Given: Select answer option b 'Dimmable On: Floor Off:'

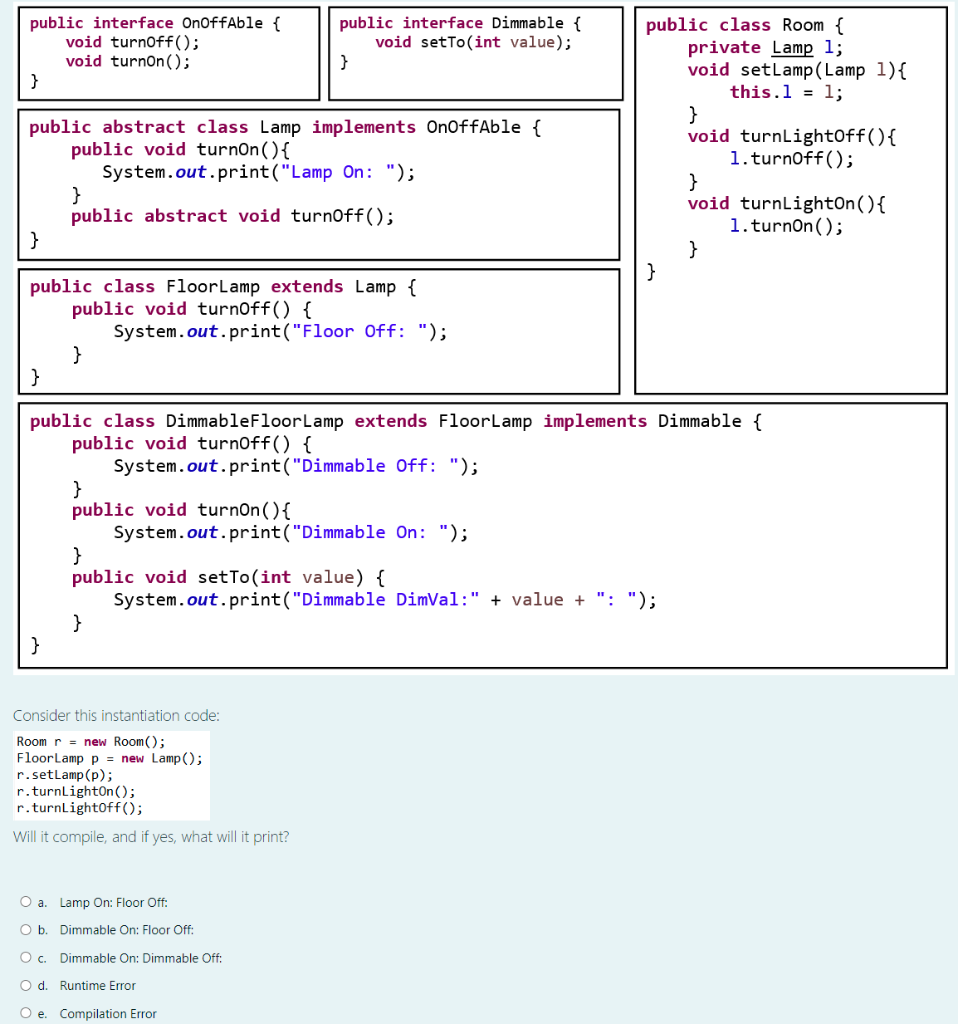Looking at the screenshot, I should click(25, 929).
